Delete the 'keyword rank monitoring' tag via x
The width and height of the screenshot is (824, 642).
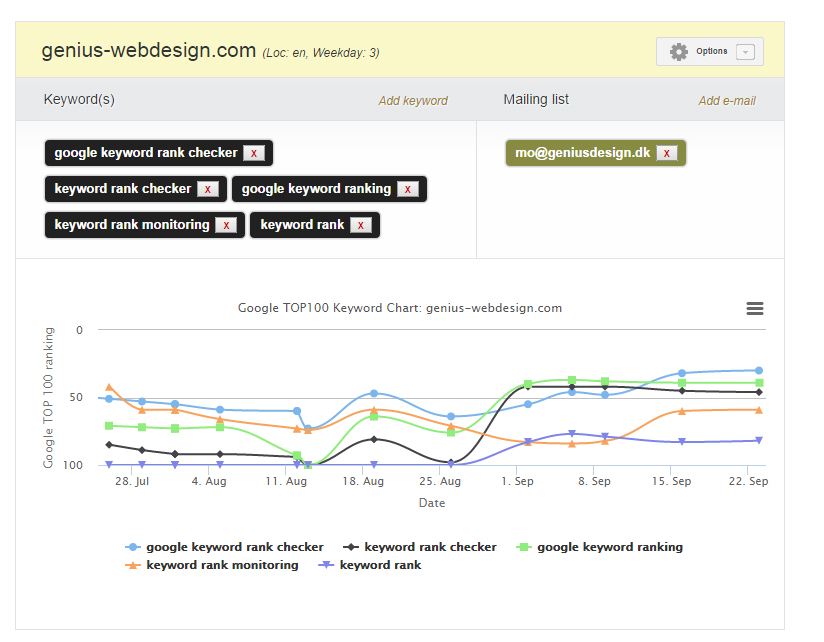click(226, 225)
